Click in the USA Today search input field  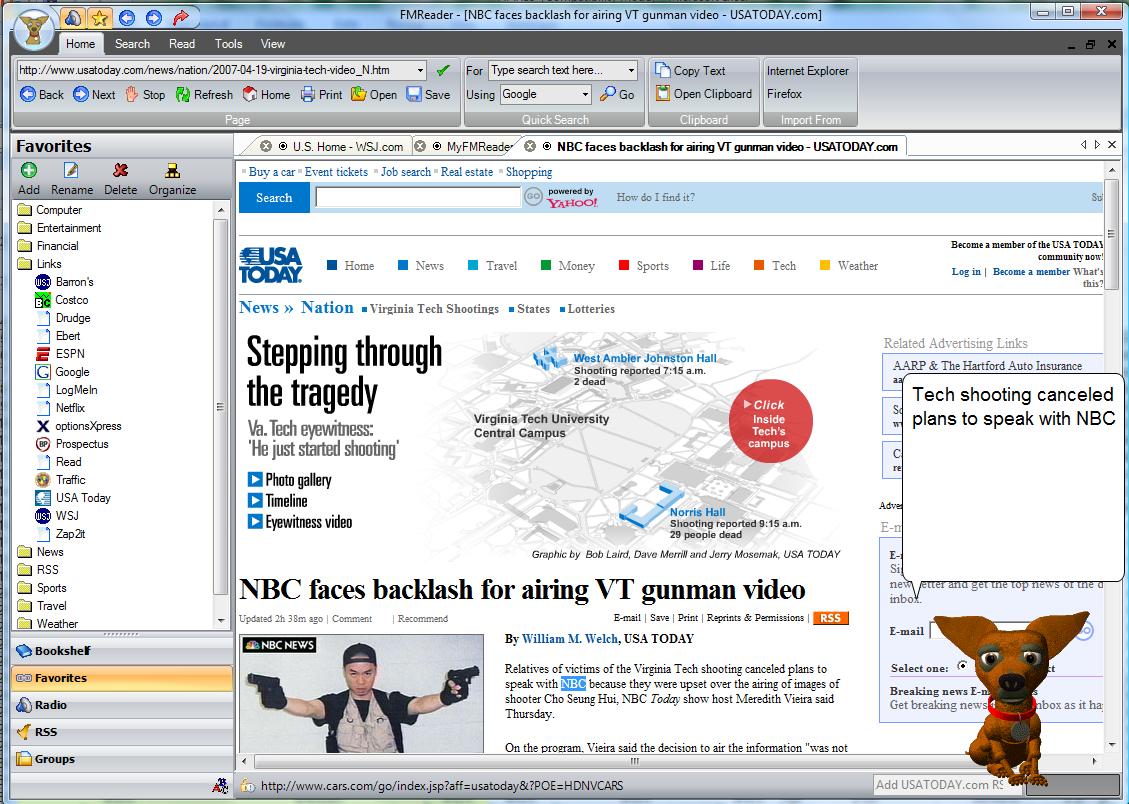tap(418, 197)
